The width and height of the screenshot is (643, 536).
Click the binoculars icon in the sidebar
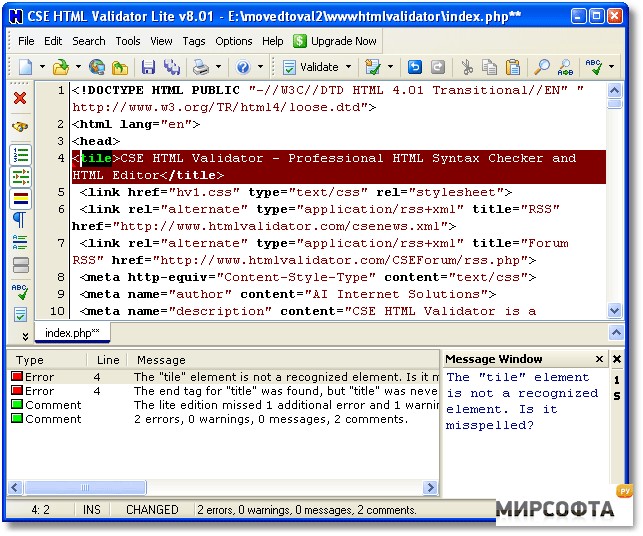coord(20,127)
